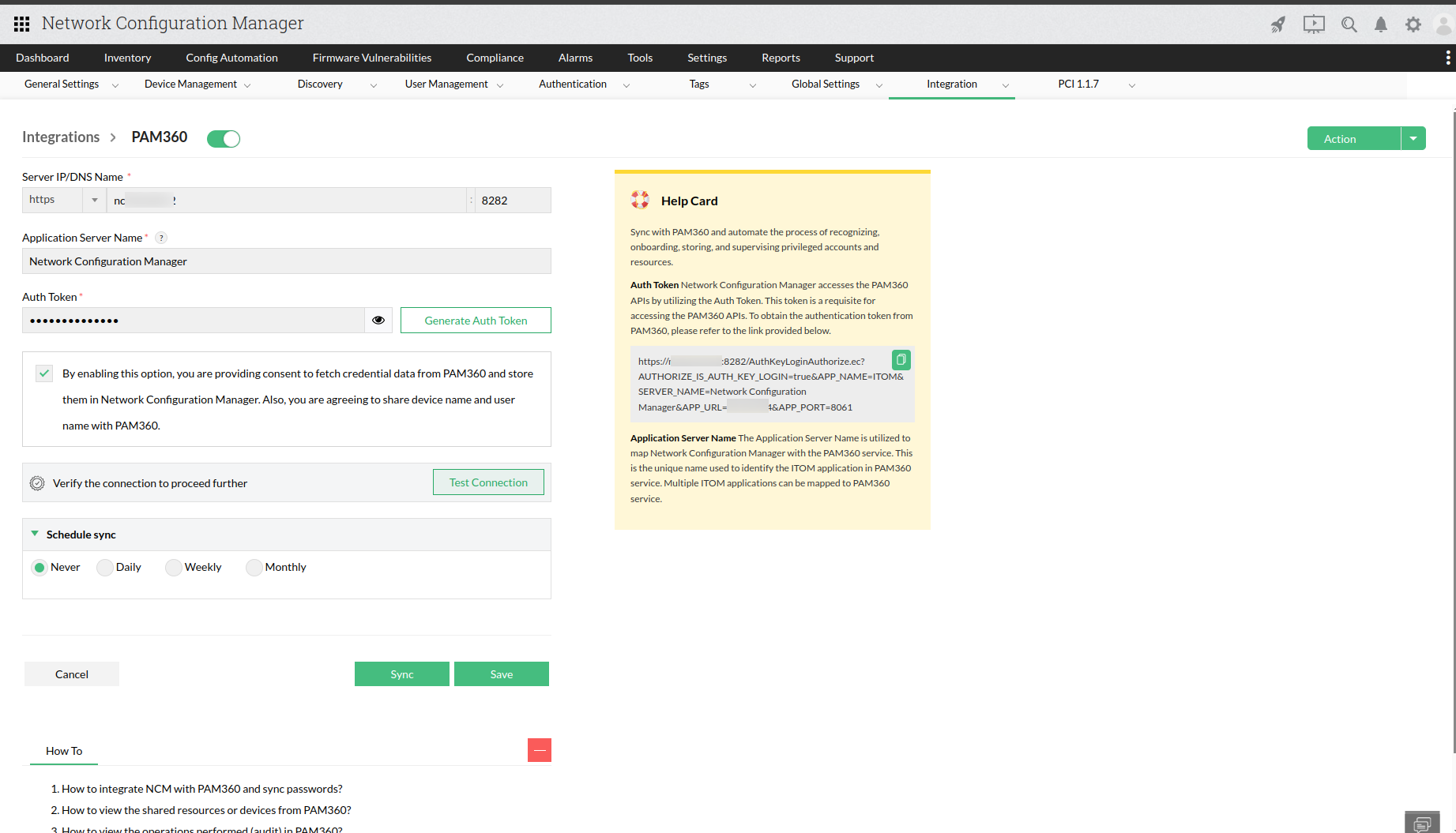Screen dimensions: 1456x833
Task: Open 'How to view the shared resources' link
Action: pos(206,810)
